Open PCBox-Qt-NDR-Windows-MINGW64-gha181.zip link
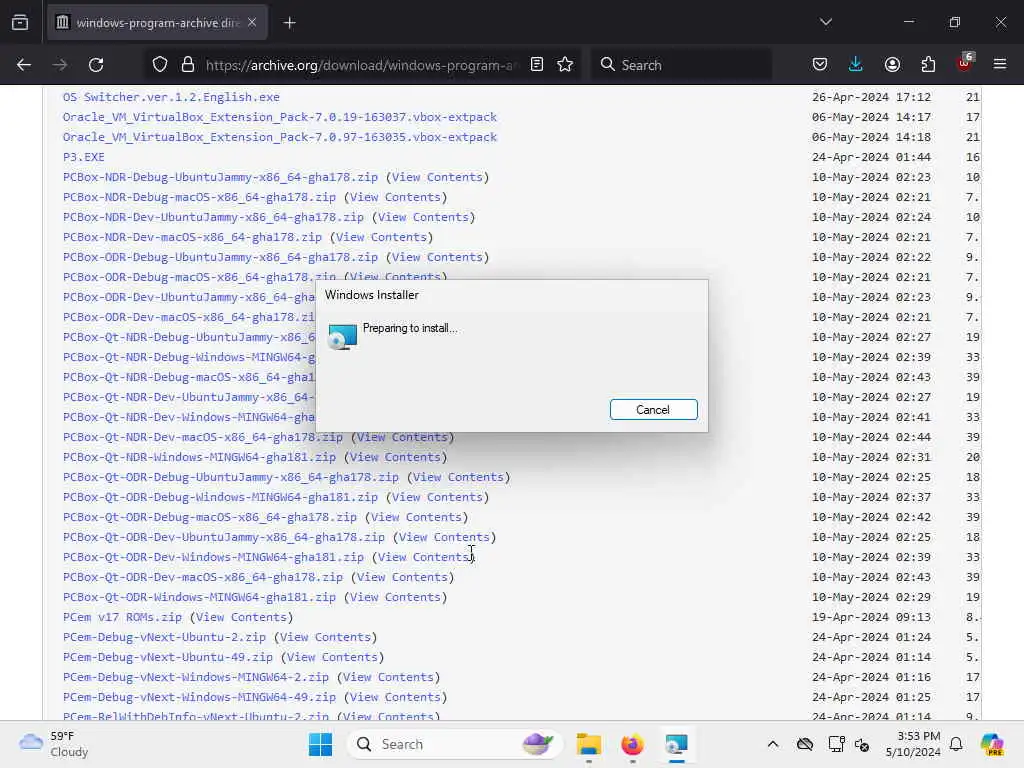The image size is (1024, 768). tap(199, 457)
